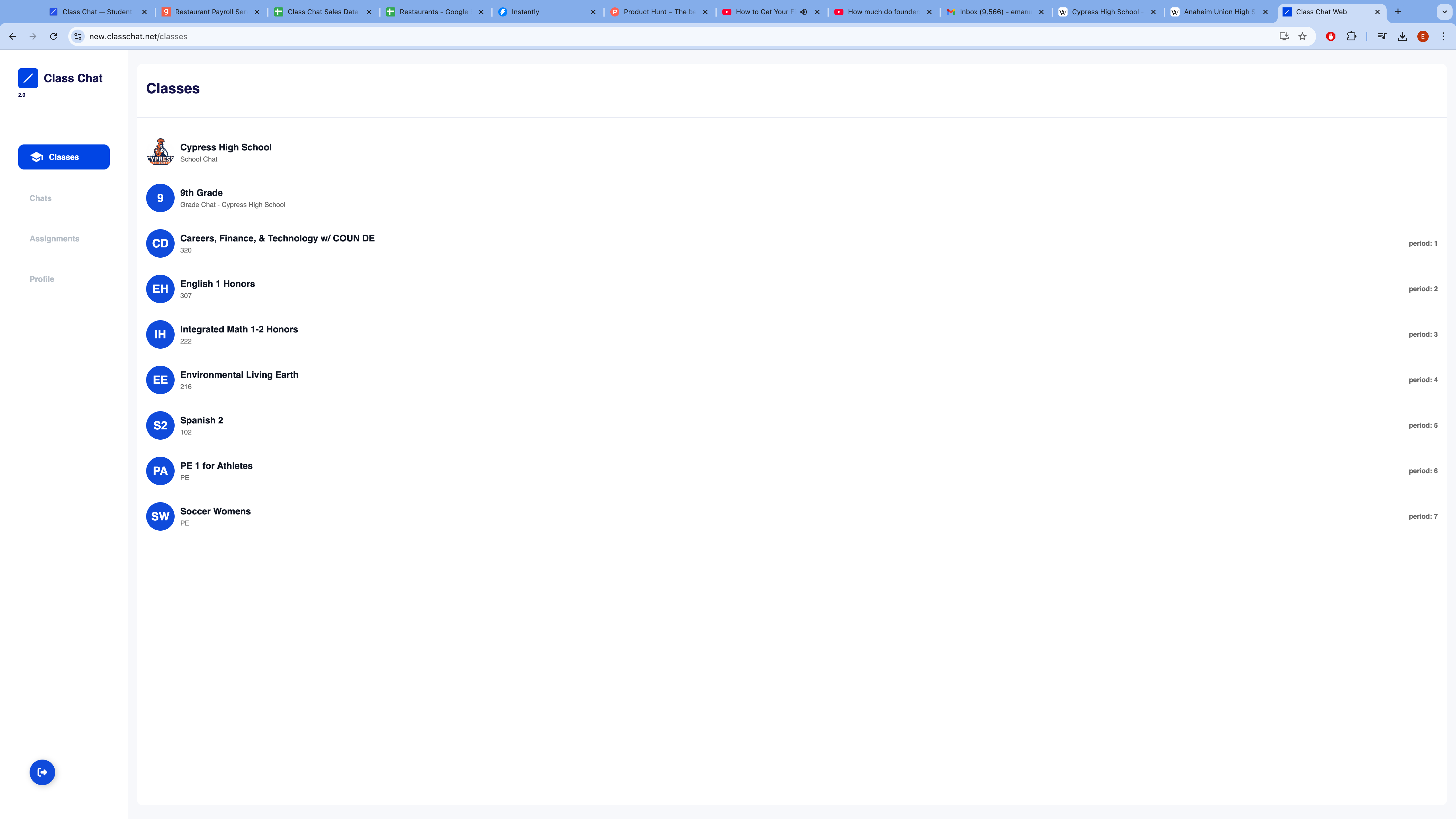Close the Restaurants - Google tab

click(481, 12)
